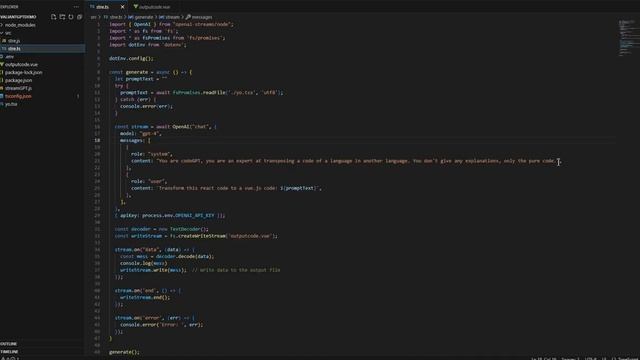Open package-lock.json in the Explorer
This screenshot has height=360, width=640.
[23, 72]
